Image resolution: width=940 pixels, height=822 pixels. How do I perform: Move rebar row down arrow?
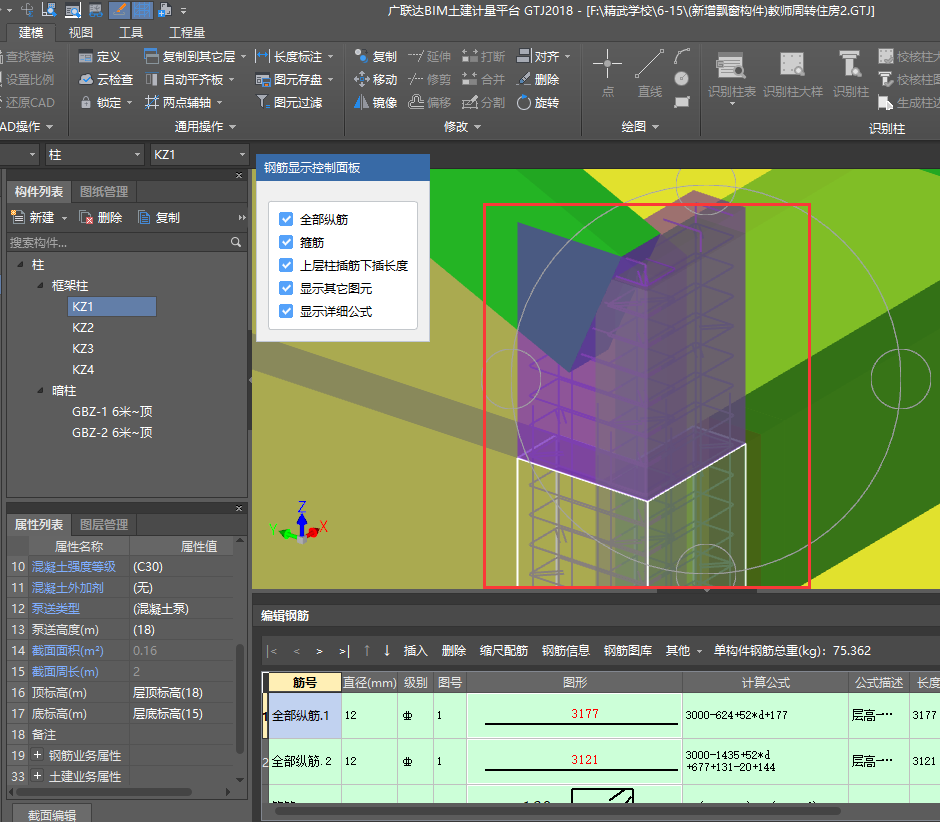click(x=387, y=651)
